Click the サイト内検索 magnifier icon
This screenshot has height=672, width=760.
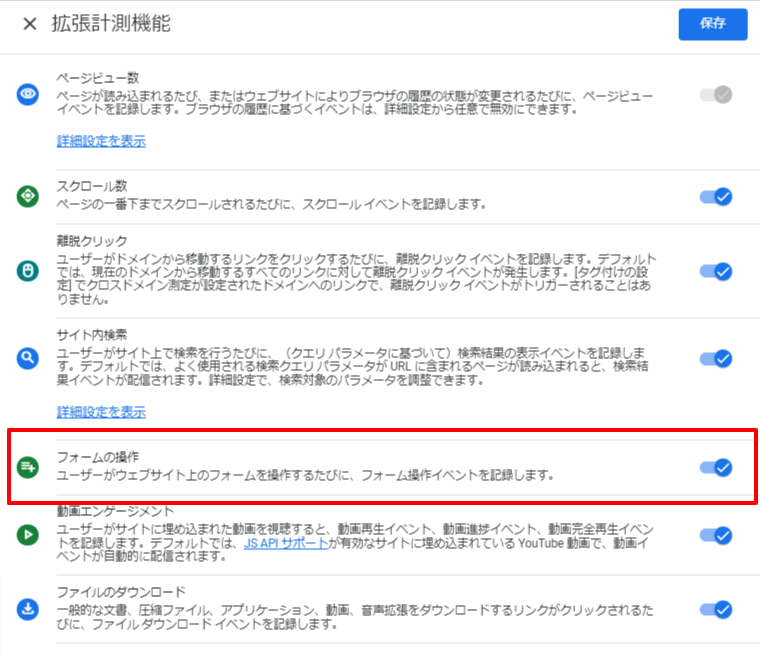[x=28, y=358]
